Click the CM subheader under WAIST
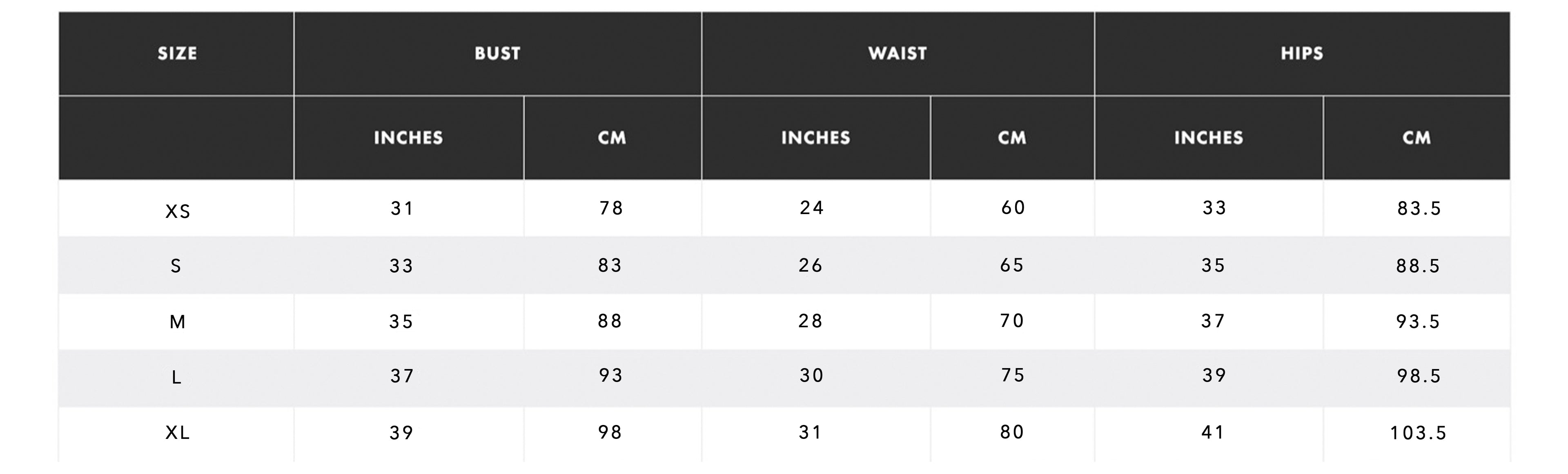The image size is (1568, 474). tap(1012, 138)
